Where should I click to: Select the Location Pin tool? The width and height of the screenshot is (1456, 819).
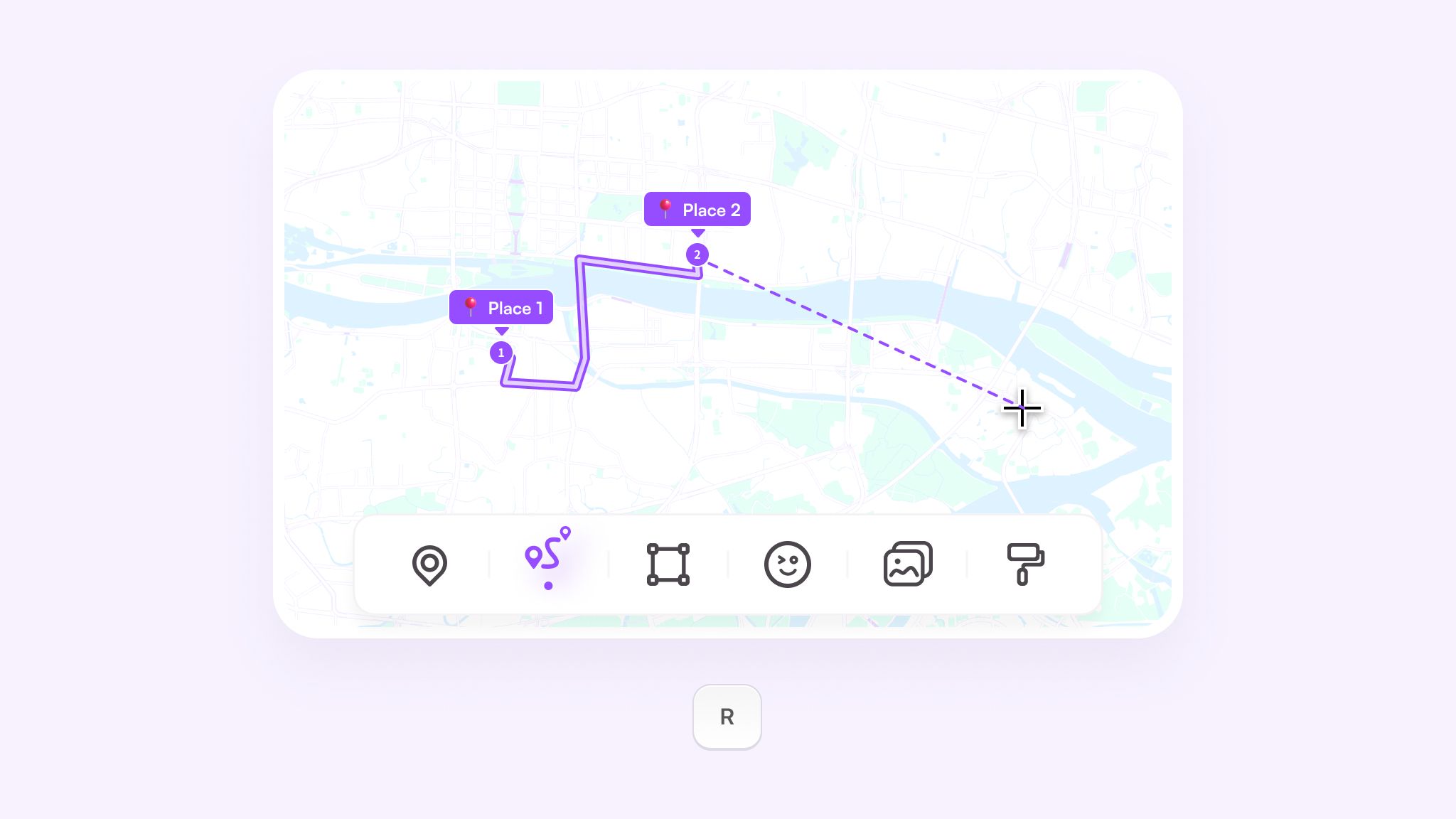pos(429,564)
